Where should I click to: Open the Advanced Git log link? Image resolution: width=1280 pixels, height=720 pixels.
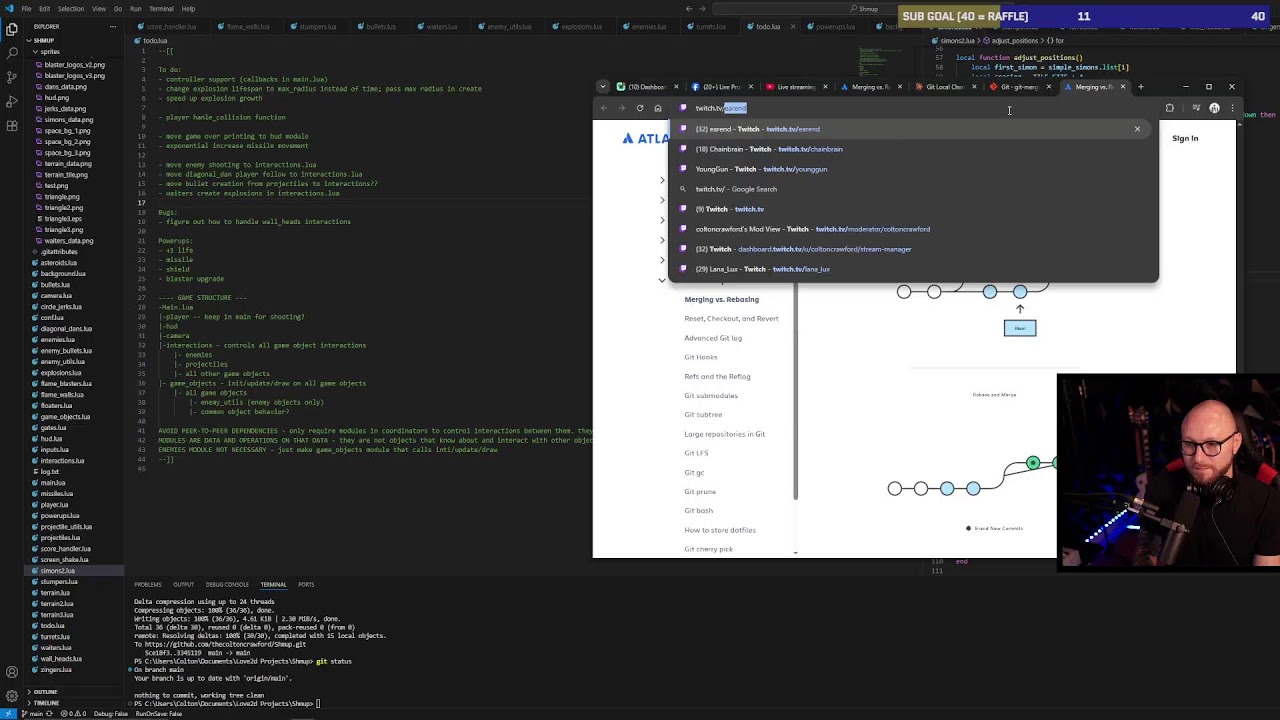[713, 338]
